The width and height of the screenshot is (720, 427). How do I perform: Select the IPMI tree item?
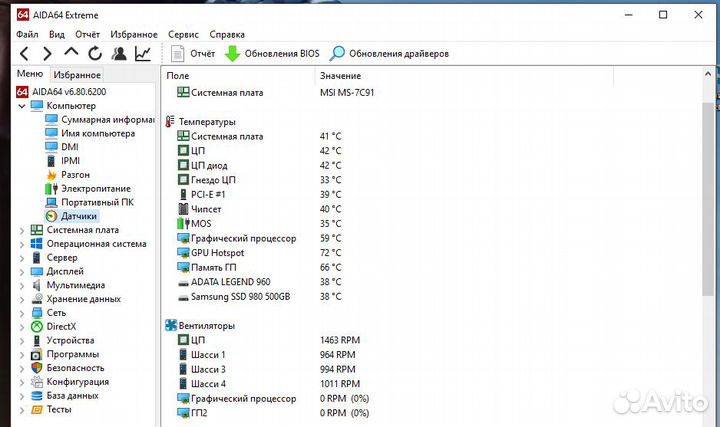[x=63, y=161]
